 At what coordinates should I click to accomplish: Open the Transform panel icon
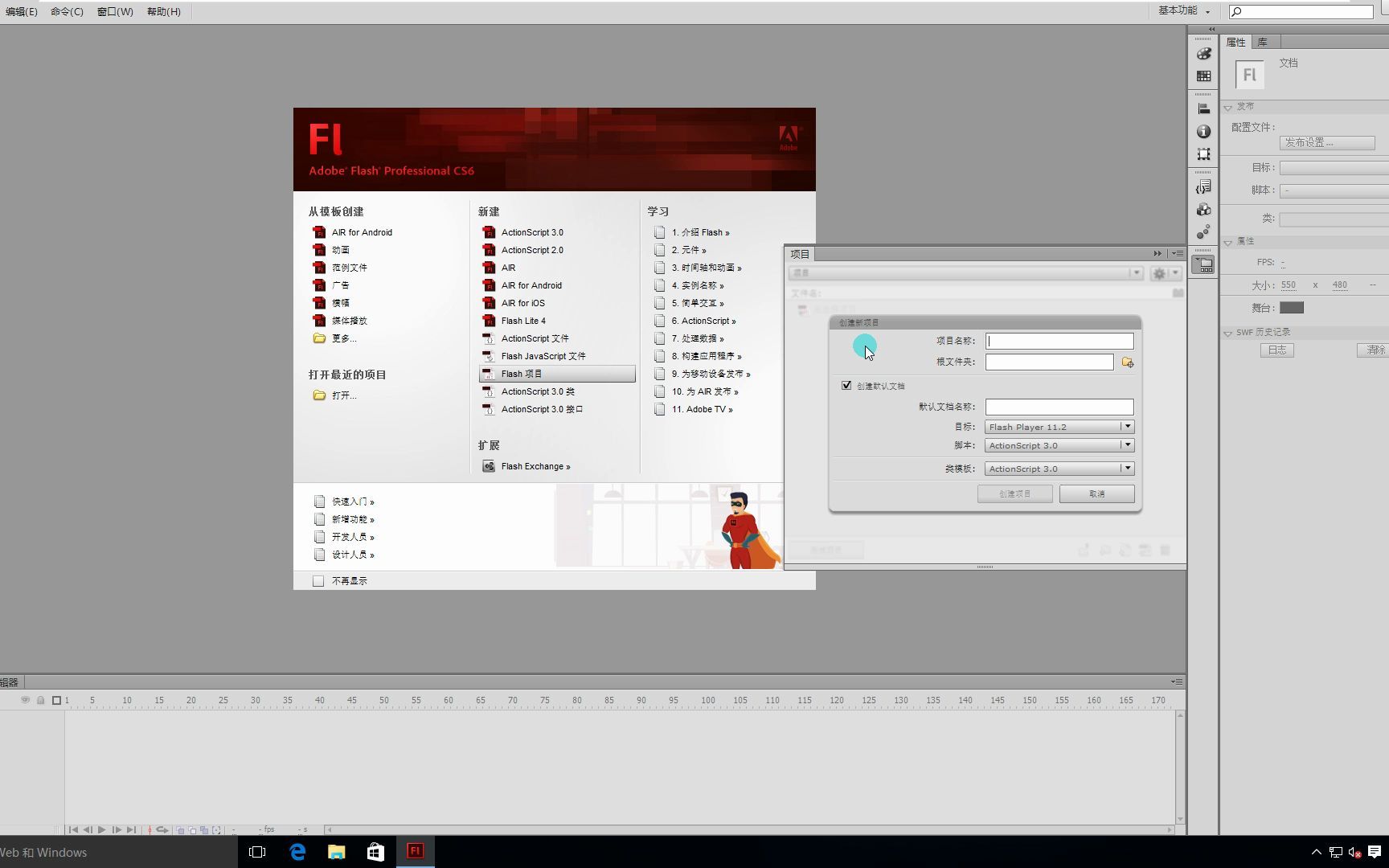(x=1203, y=154)
